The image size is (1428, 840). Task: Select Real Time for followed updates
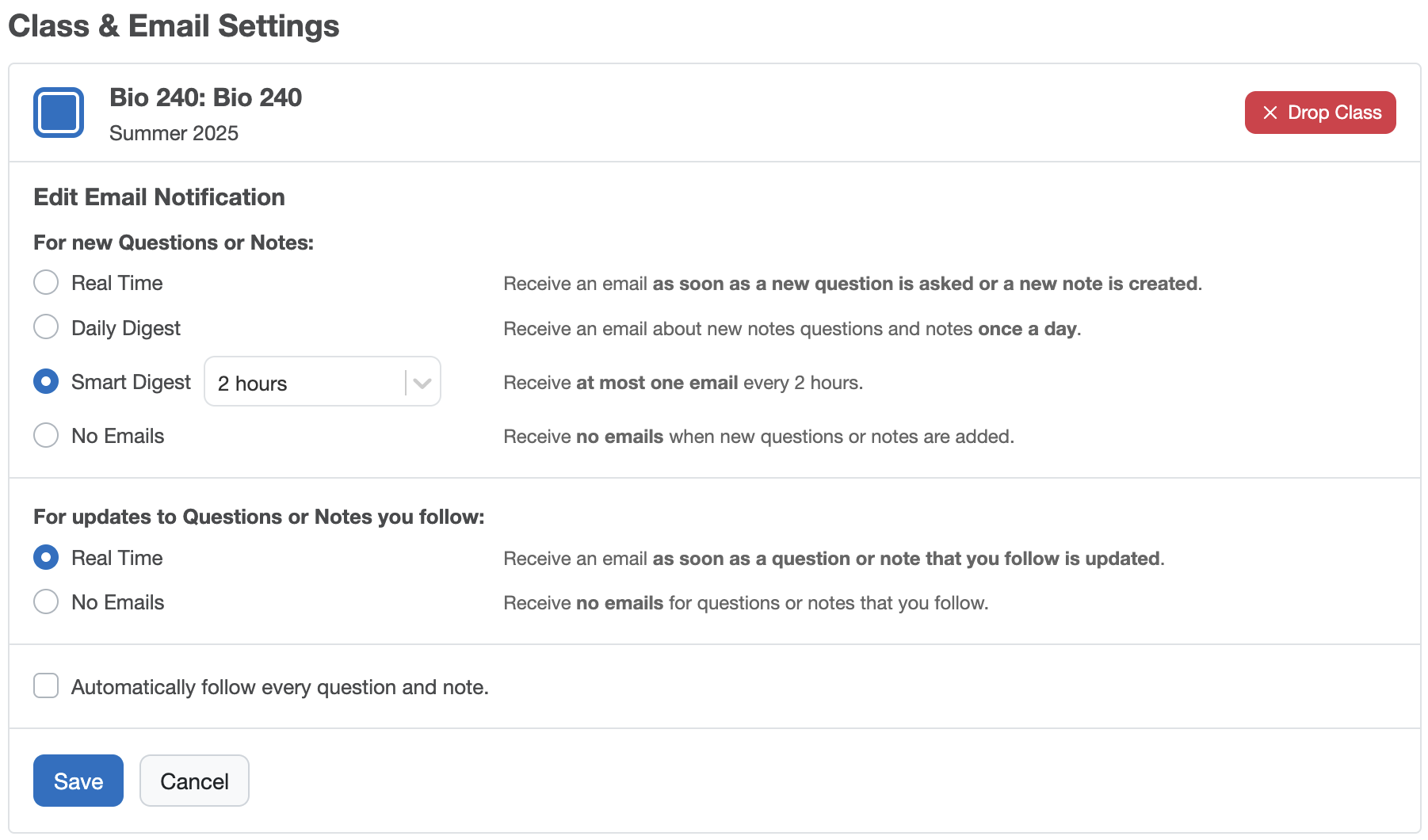pos(46,557)
